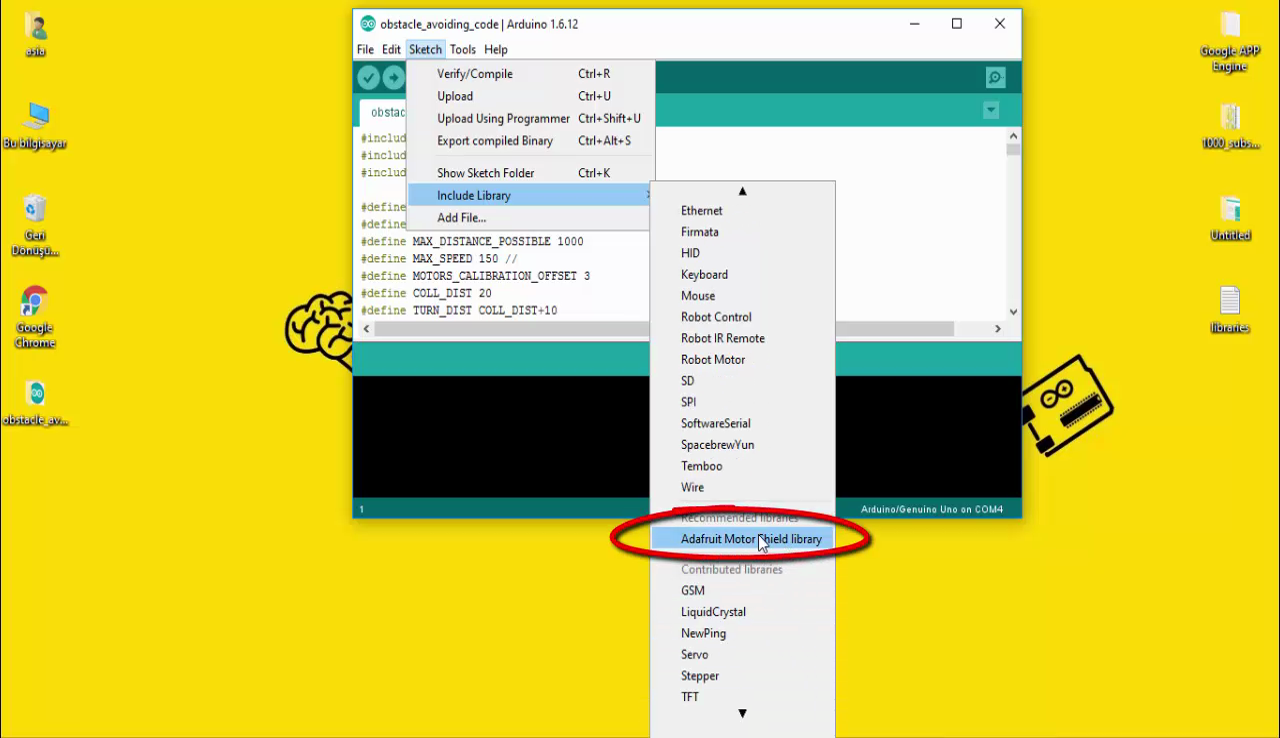Switch to the obstacle sketch tab
This screenshot has width=1280, height=738.
(x=387, y=112)
